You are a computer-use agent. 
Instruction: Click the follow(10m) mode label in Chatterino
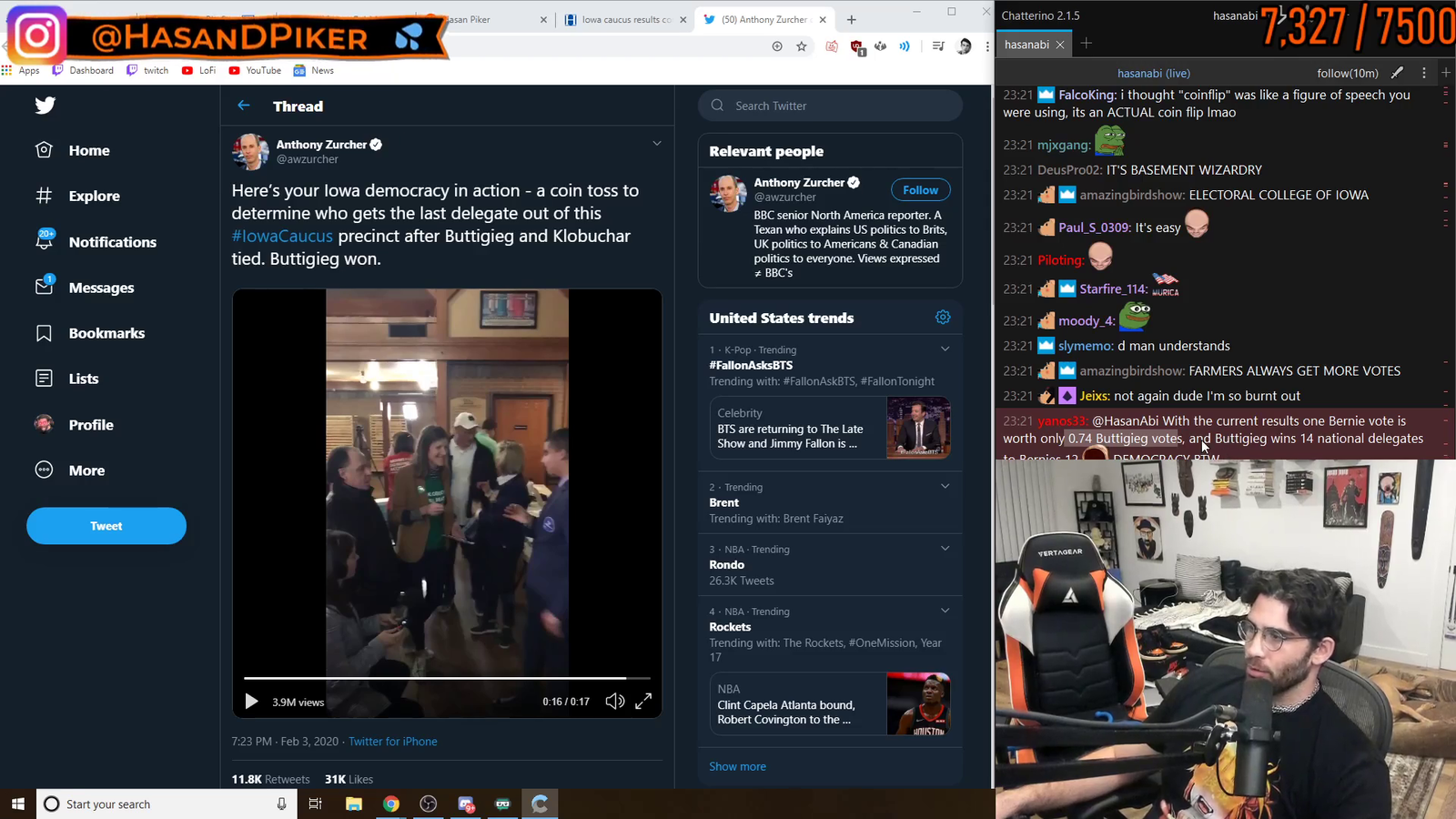tap(1348, 73)
